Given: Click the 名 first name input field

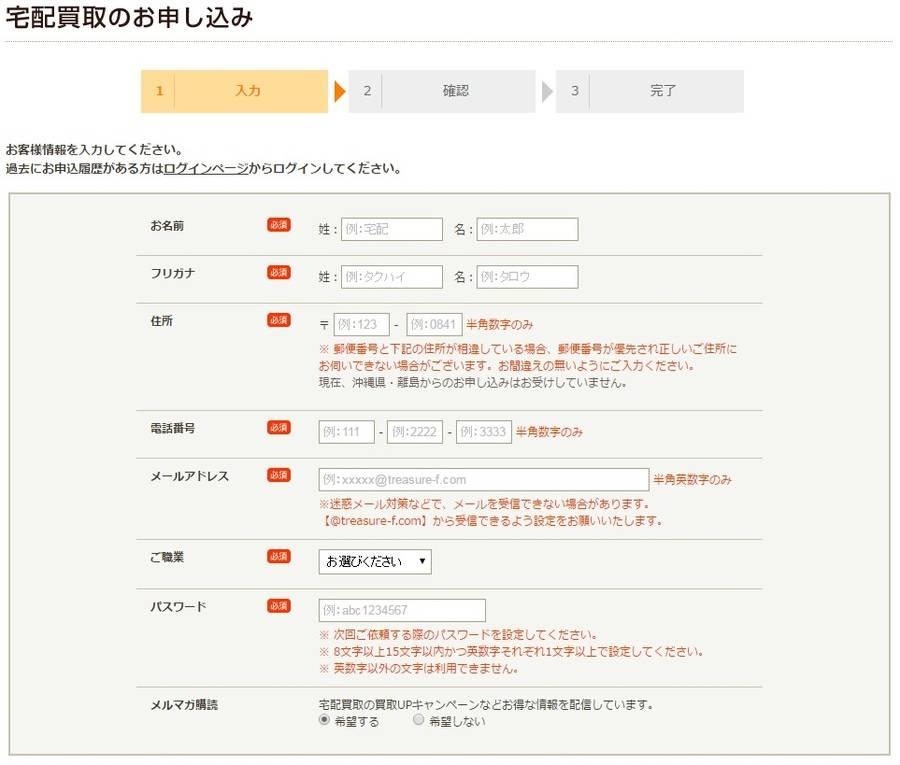Looking at the screenshot, I should 527,229.
